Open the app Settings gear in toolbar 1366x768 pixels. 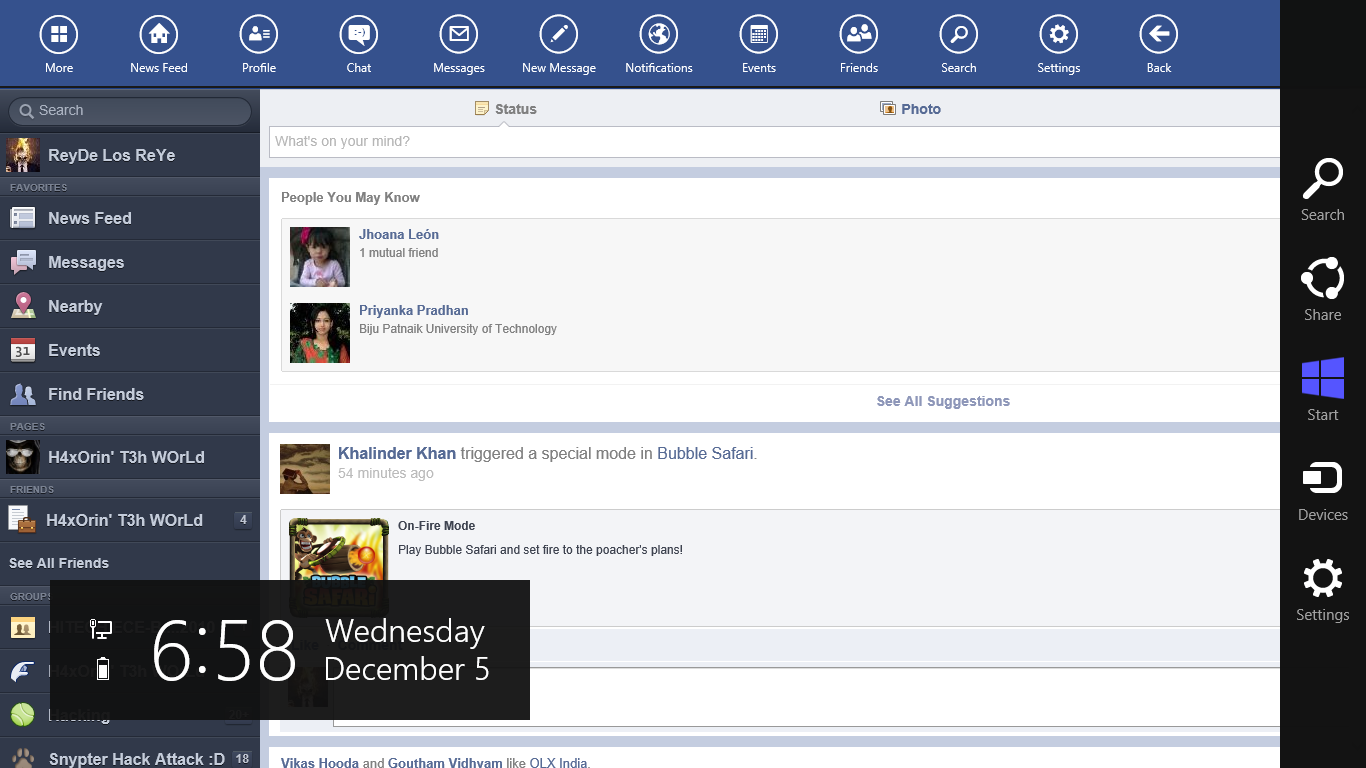1059,35
